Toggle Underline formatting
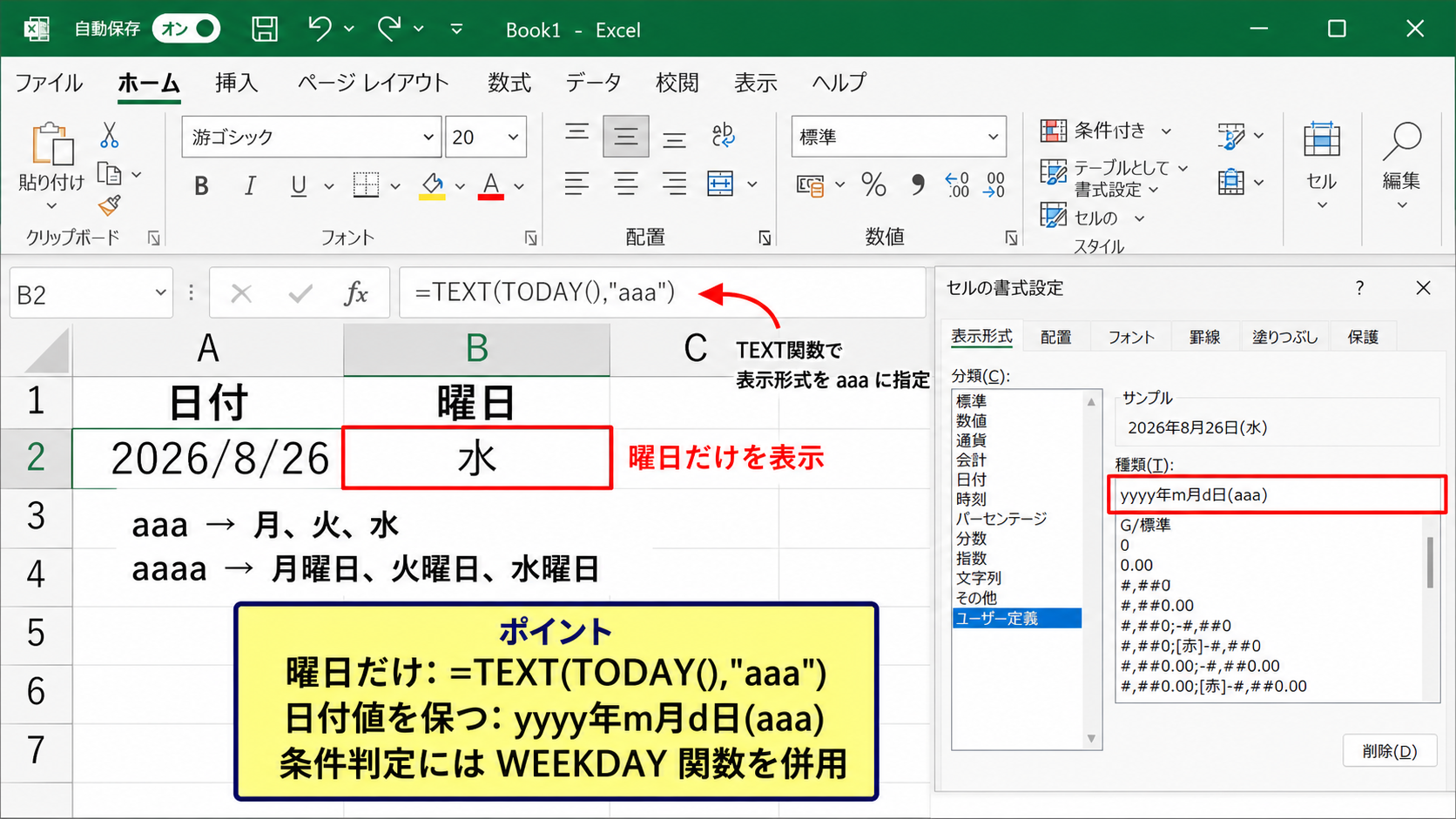 tap(299, 185)
